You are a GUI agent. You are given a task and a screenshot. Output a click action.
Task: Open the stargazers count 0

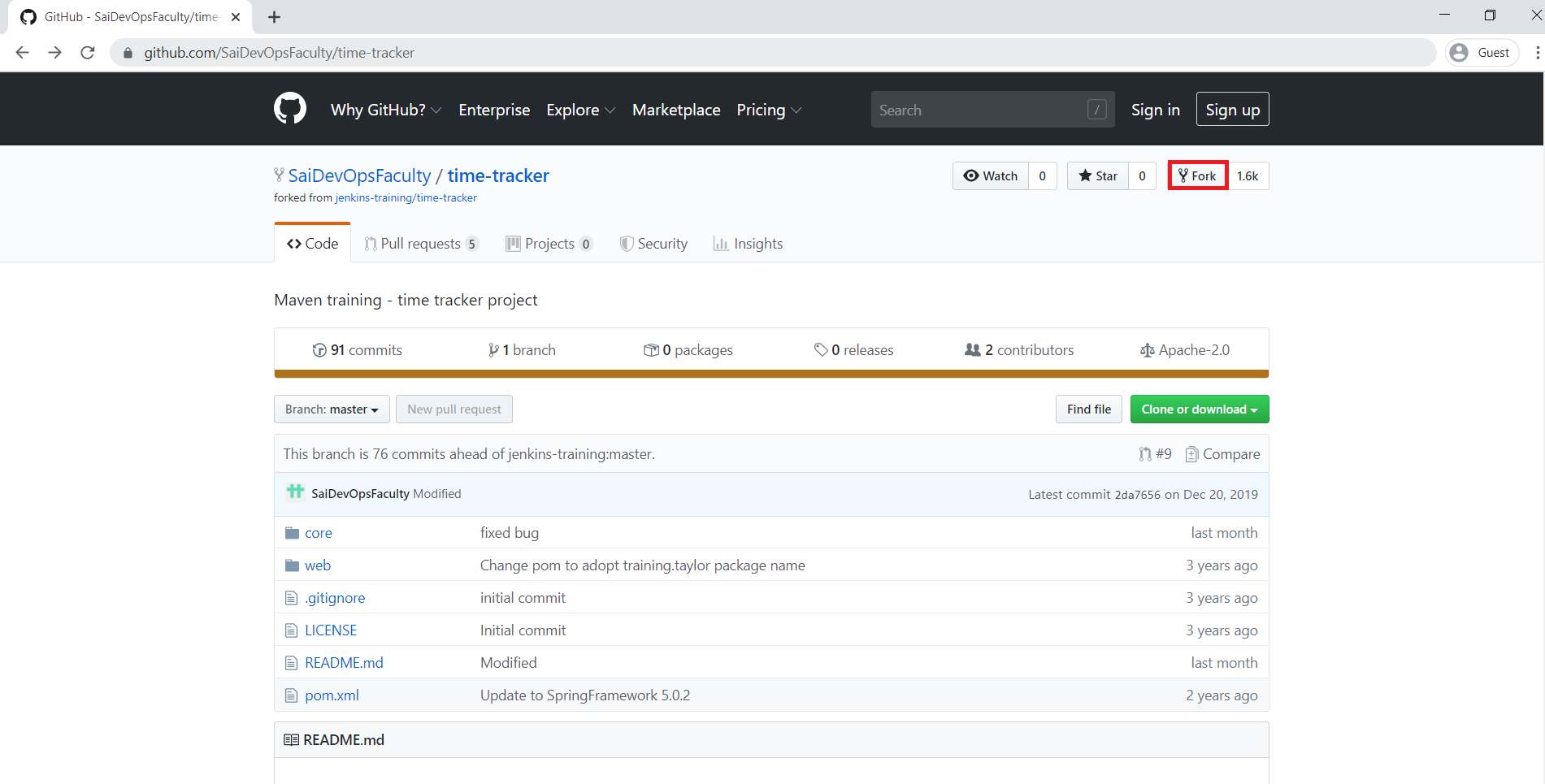(1142, 176)
